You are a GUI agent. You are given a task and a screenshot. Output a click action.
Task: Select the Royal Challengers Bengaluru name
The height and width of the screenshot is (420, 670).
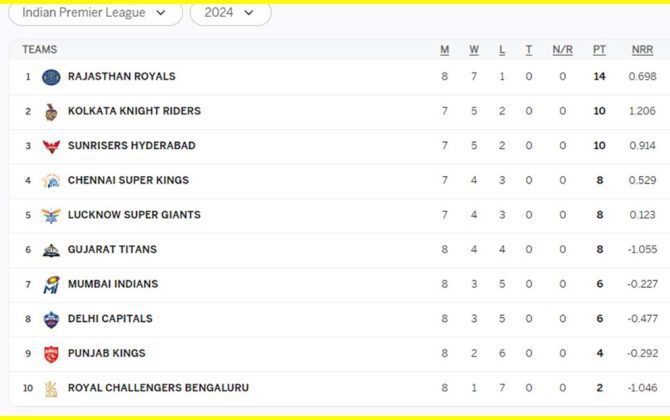[x=158, y=388]
